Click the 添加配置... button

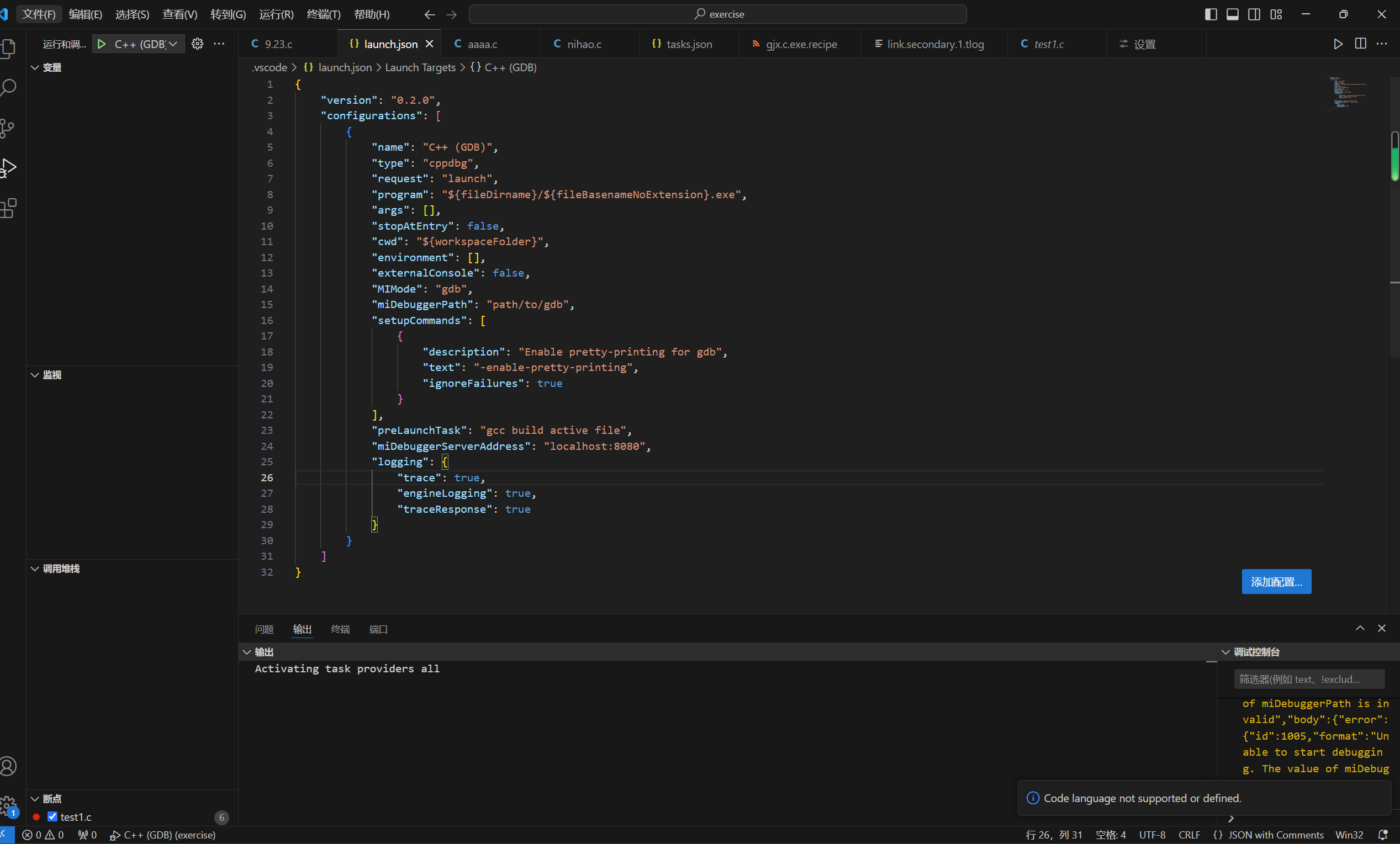pos(1276,582)
